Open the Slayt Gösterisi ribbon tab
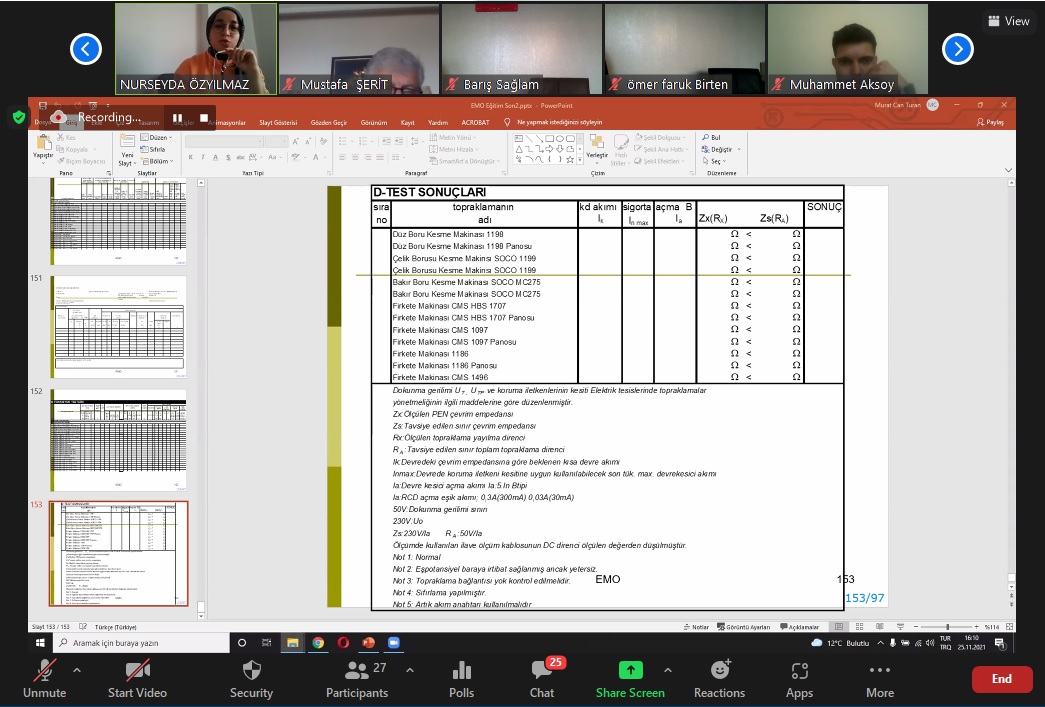The height and width of the screenshot is (707, 1045). click(x=278, y=123)
